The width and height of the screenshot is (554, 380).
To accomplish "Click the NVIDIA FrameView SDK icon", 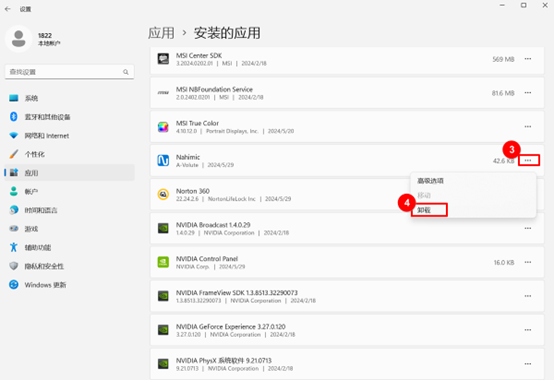I will click(x=163, y=296).
